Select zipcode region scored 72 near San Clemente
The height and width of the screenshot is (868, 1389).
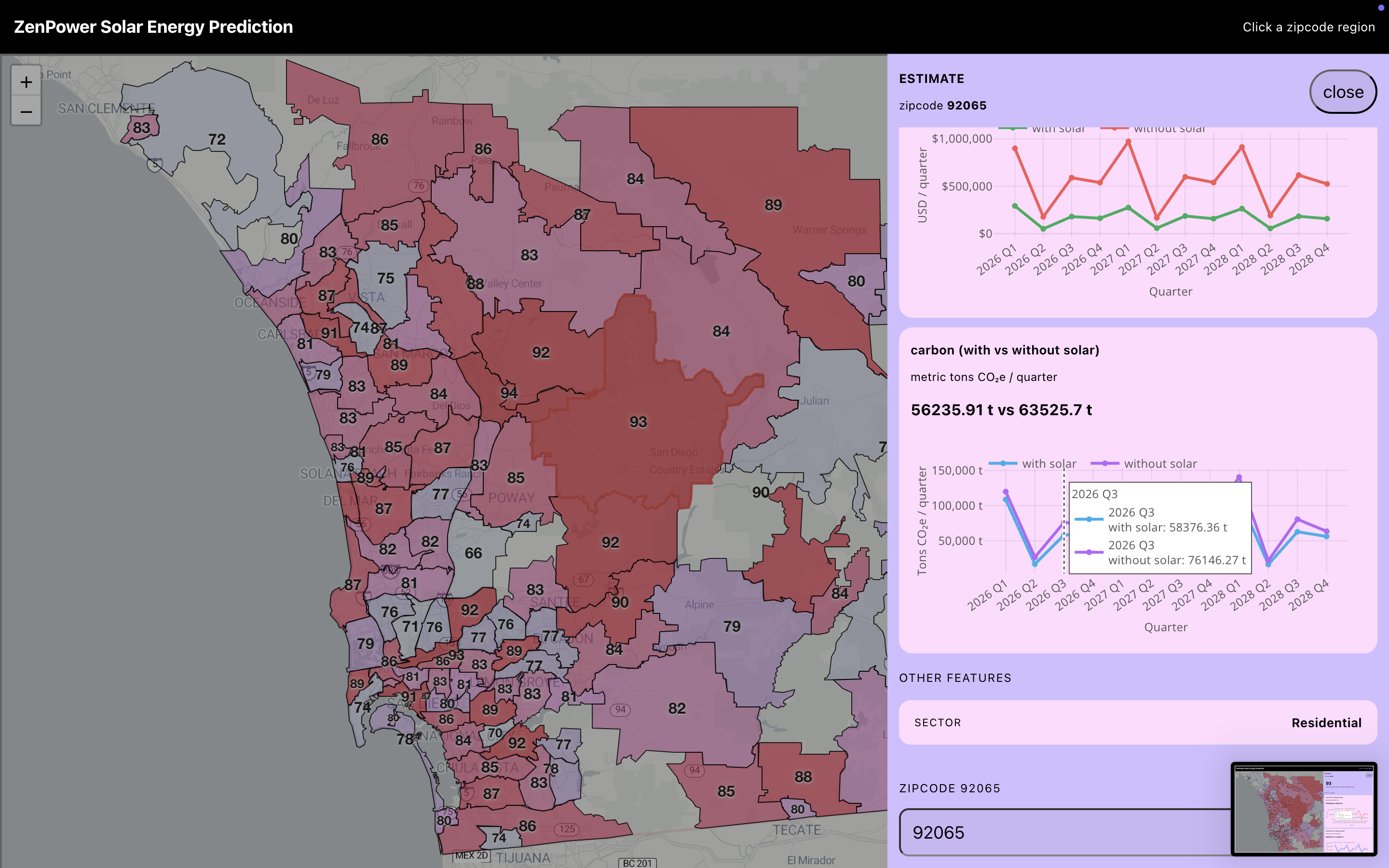tap(217, 139)
